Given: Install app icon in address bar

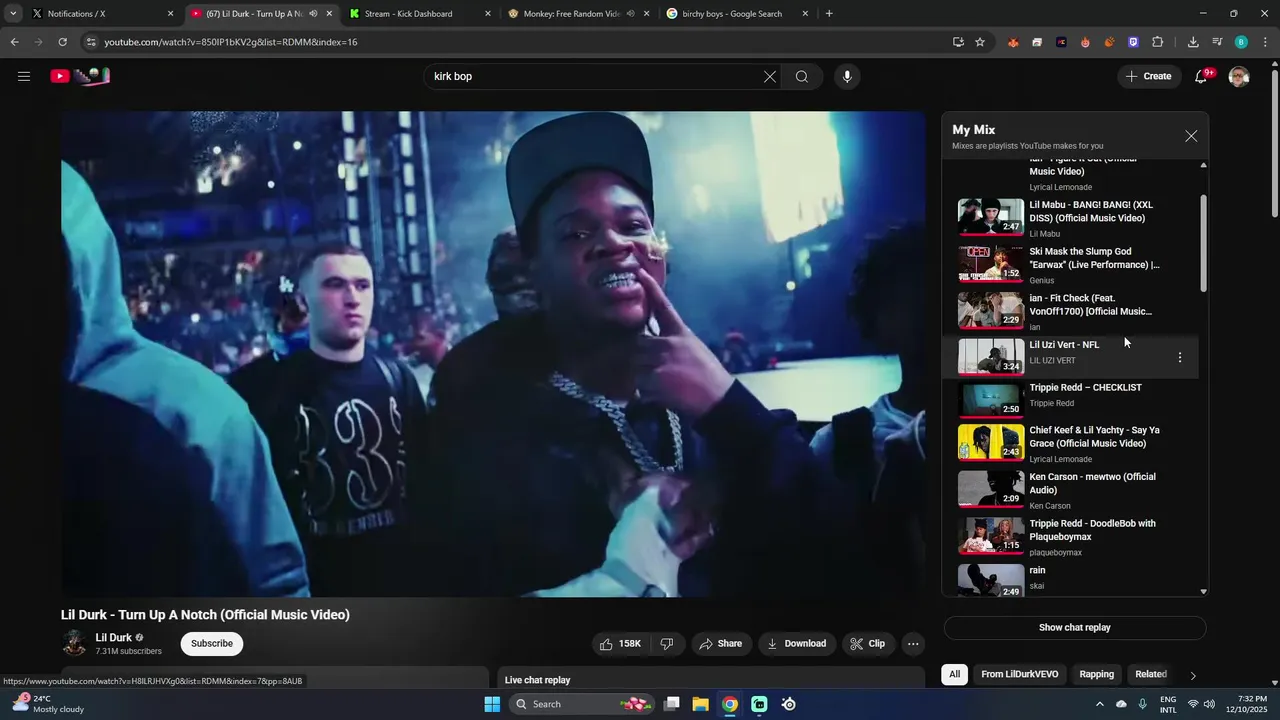Looking at the screenshot, I should [958, 42].
